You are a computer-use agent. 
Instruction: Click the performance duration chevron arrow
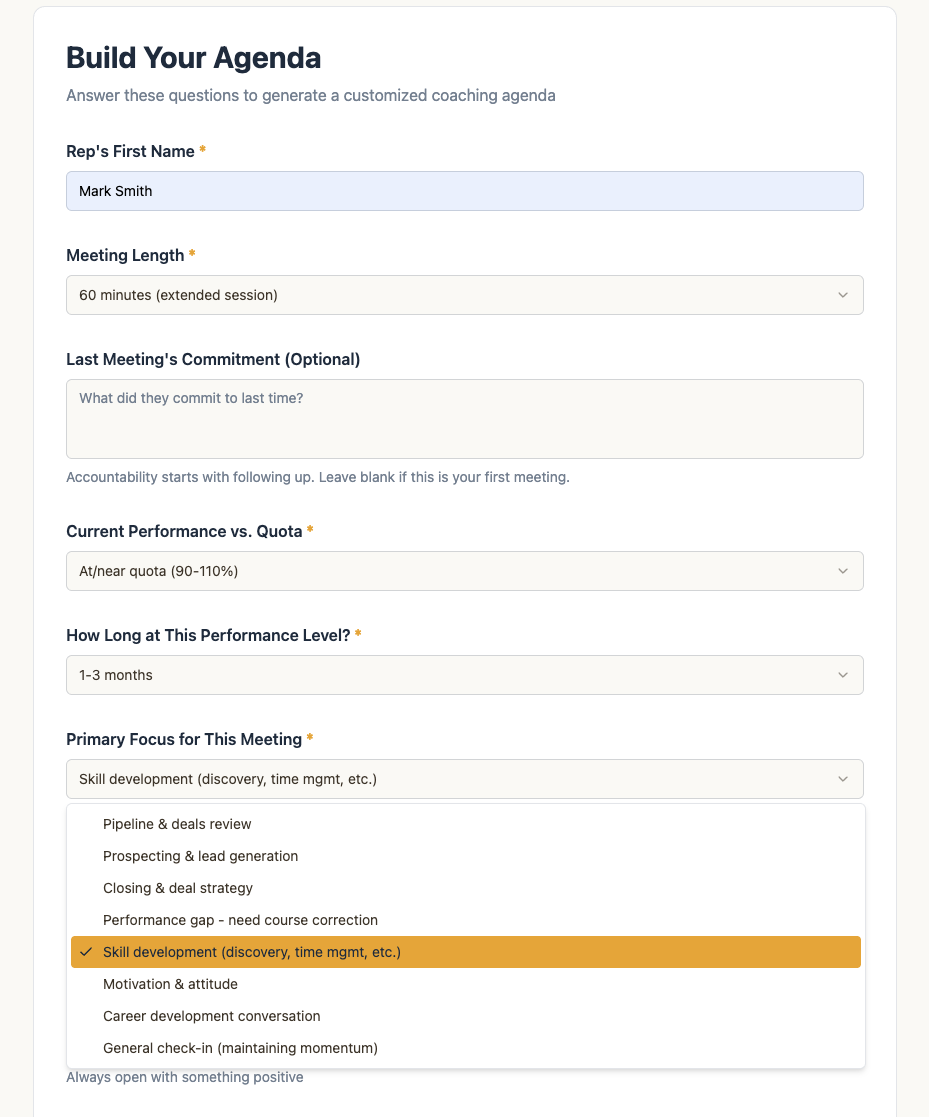(x=843, y=675)
